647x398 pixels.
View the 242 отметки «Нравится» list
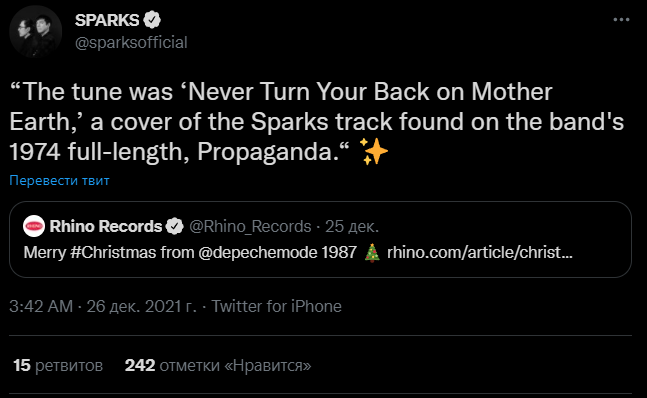coord(218,365)
